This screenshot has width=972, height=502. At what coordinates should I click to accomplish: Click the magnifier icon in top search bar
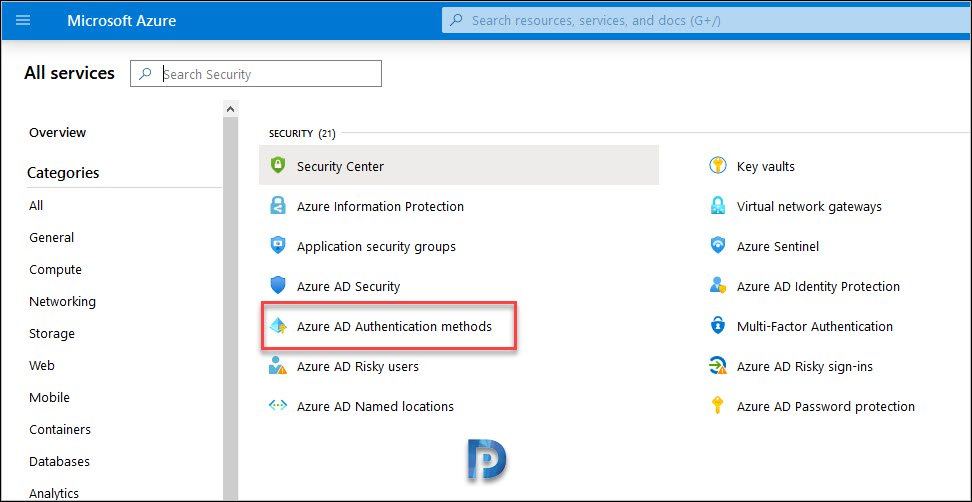(x=456, y=20)
